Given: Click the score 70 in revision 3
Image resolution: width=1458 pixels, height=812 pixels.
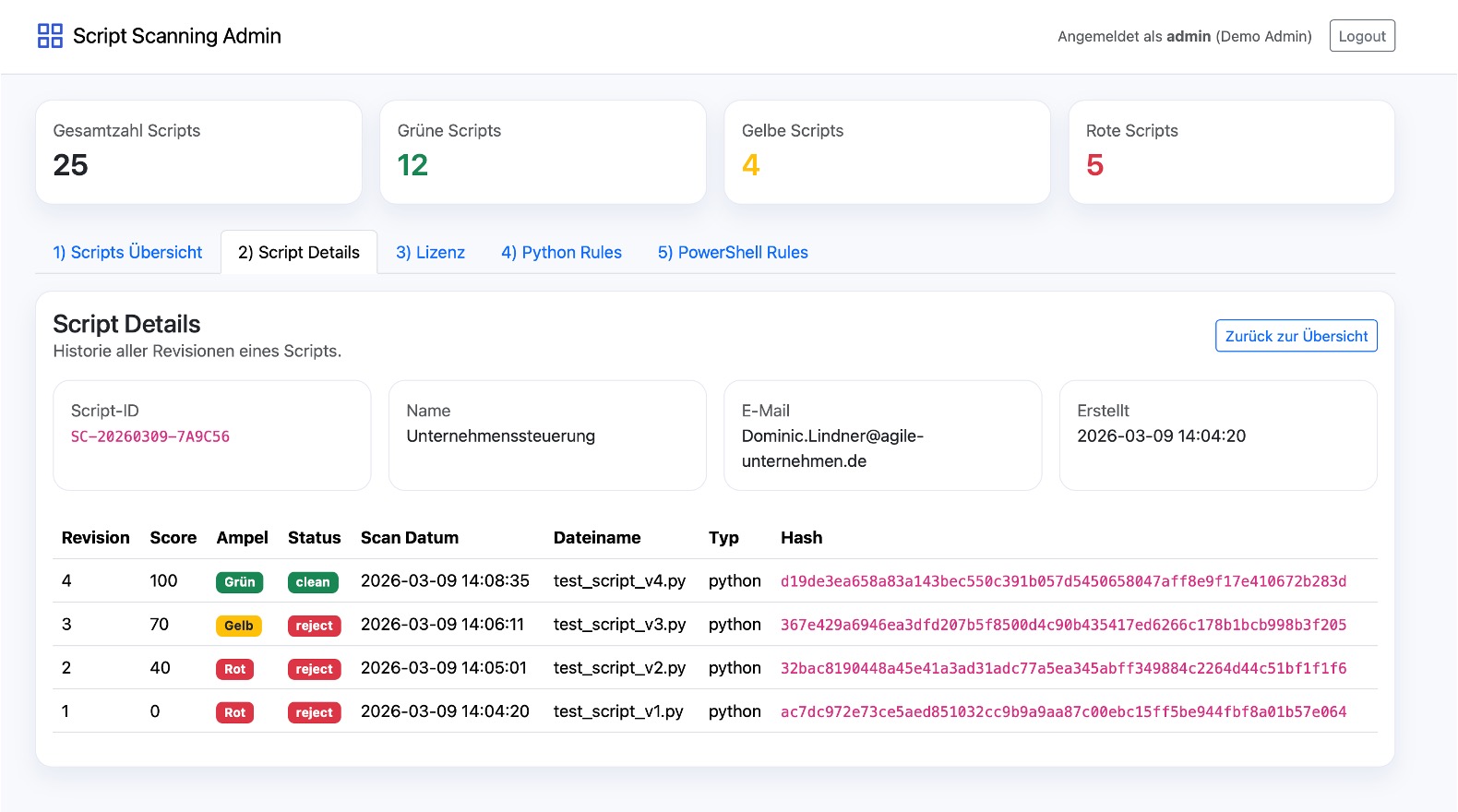Looking at the screenshot, I should coord(160,624).
